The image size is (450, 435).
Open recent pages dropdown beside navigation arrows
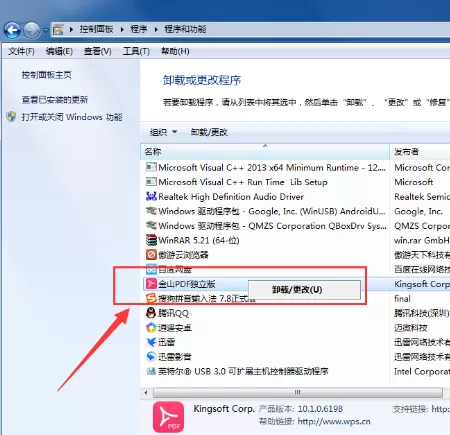[x=45, y=30]
